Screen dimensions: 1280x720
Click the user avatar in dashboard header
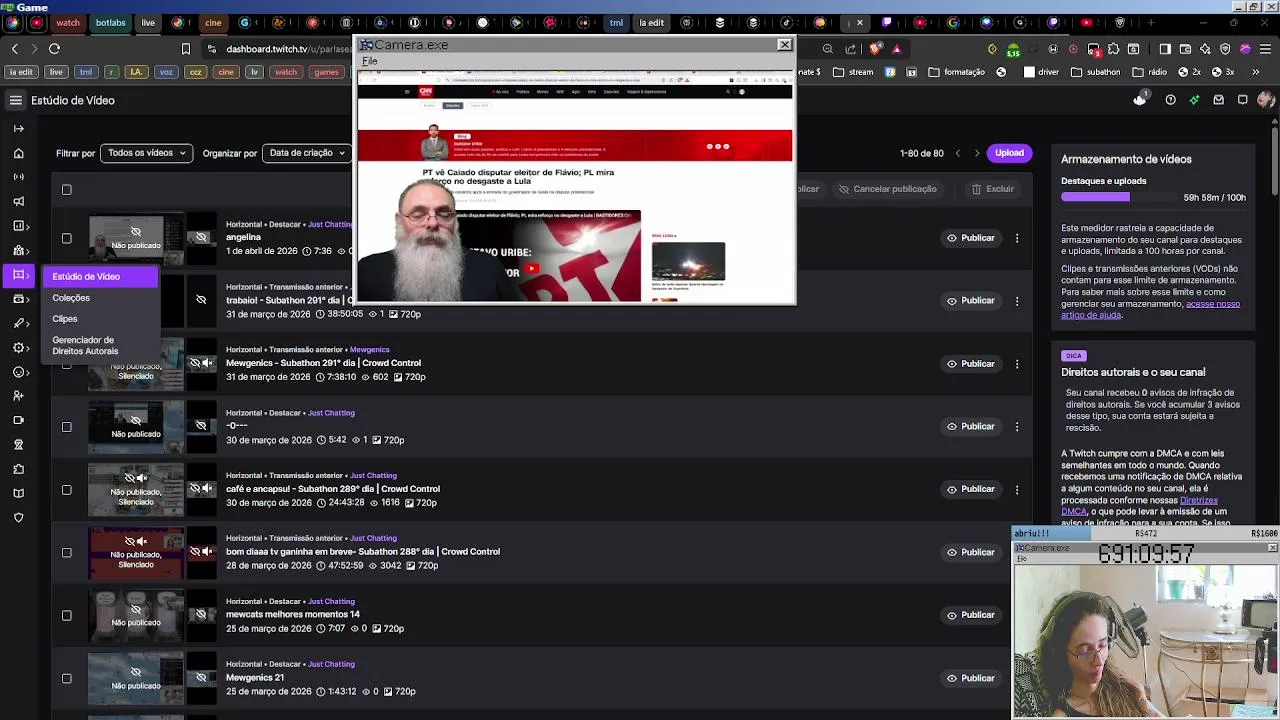coord(1266,100)
